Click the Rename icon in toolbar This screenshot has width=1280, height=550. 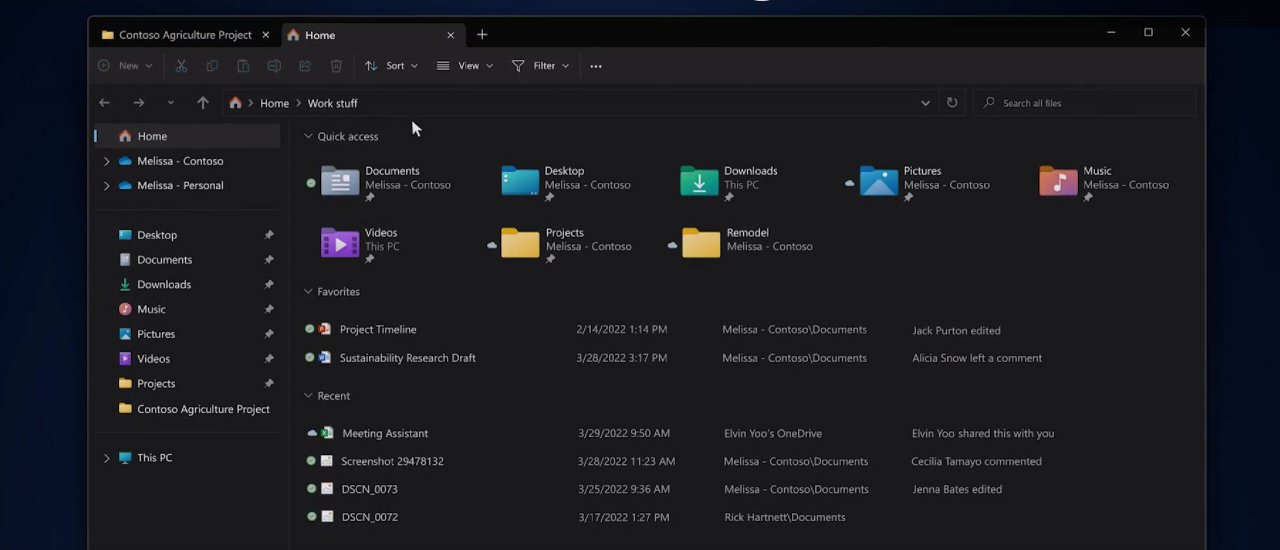point(274,66)
